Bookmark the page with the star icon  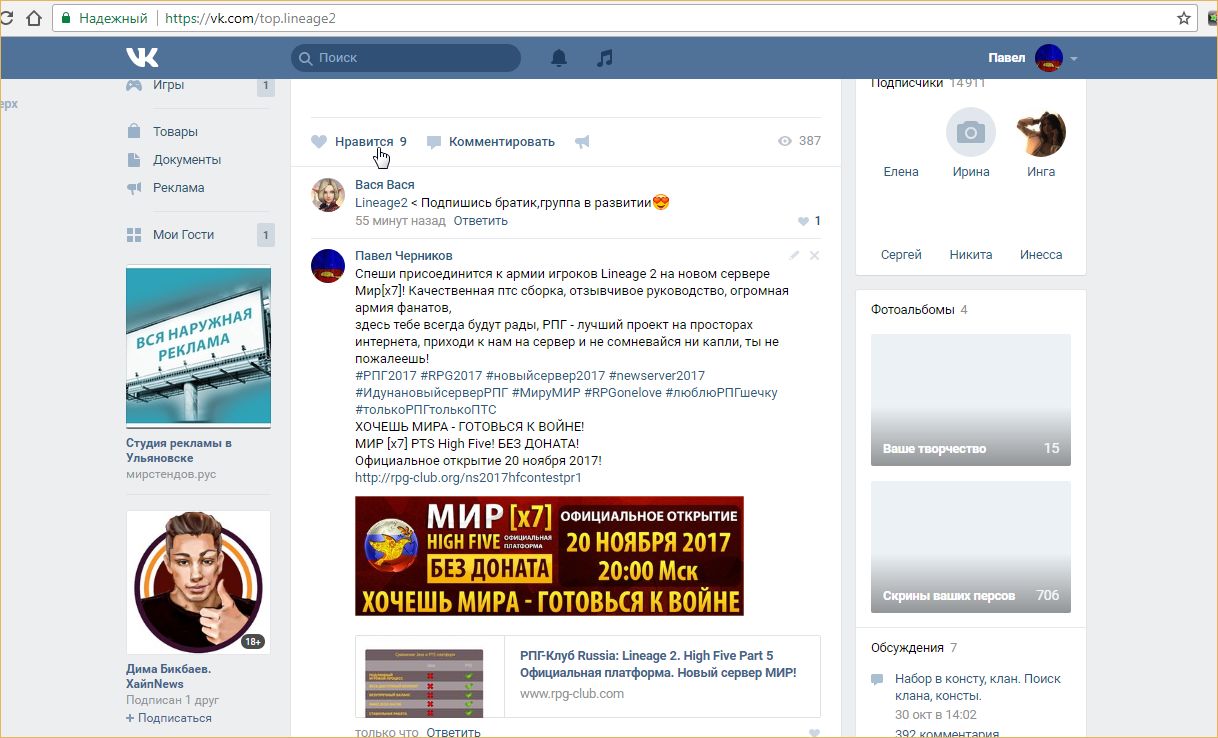coord(1184,18)
